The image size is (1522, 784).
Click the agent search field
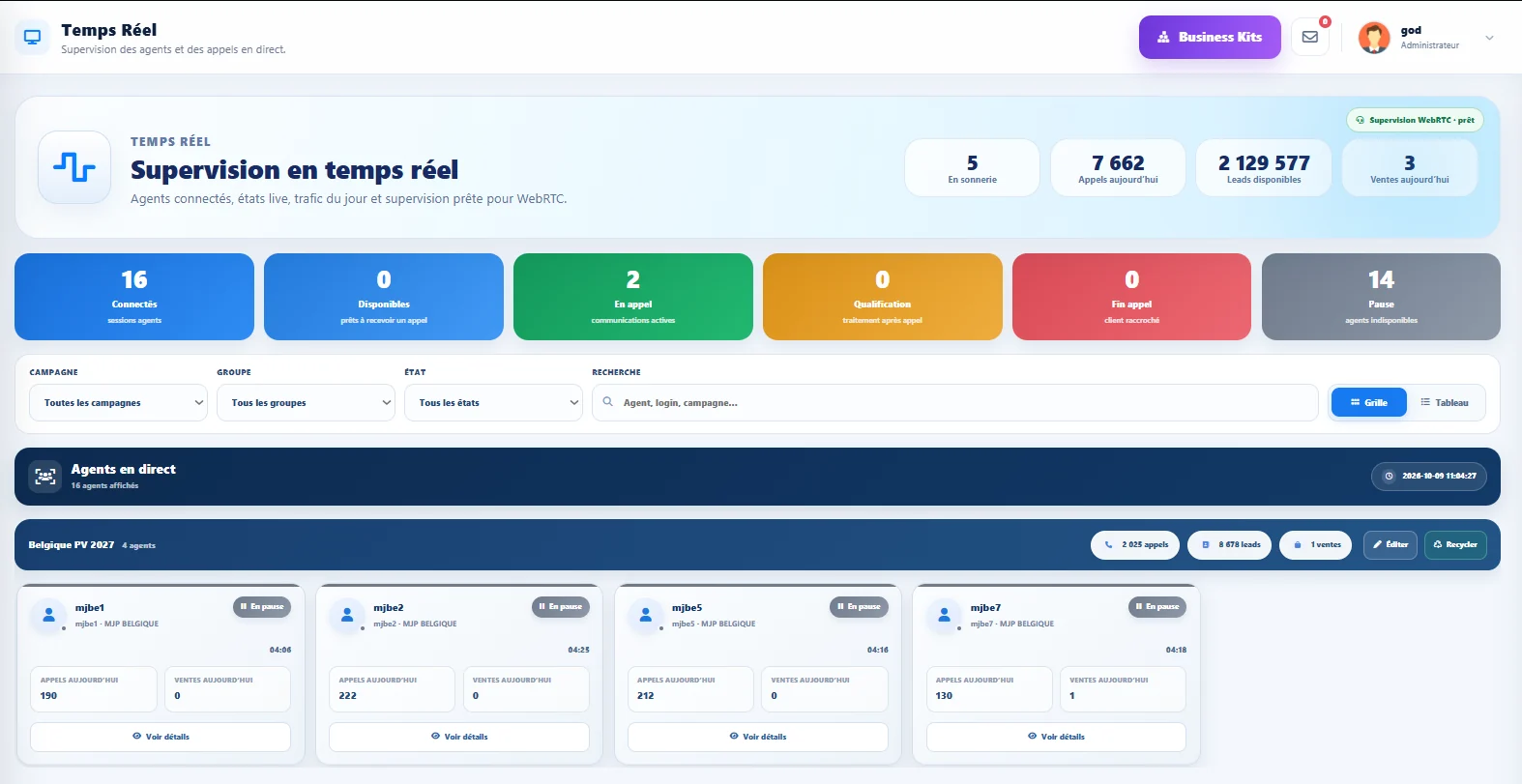(955, 403)
